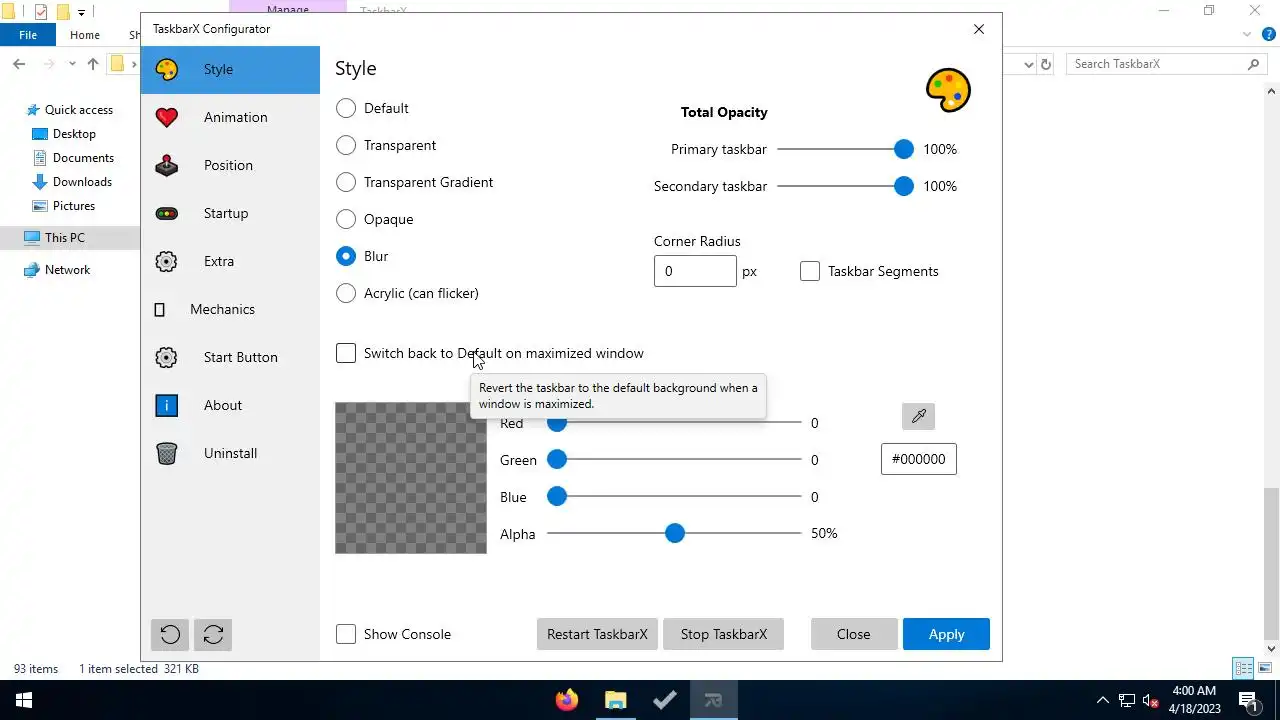This screenshot has height=720, width=1280.
Task: Switch to the Extra tab
Action: (x=230, y=261)
